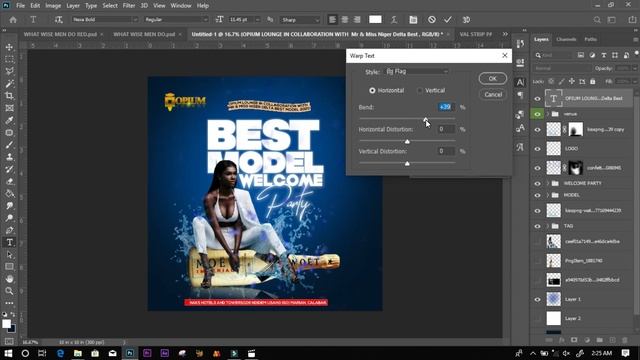This screenshot has width=640, height=360.
Task: Open the search icon at top right
Action: (597, 20)
